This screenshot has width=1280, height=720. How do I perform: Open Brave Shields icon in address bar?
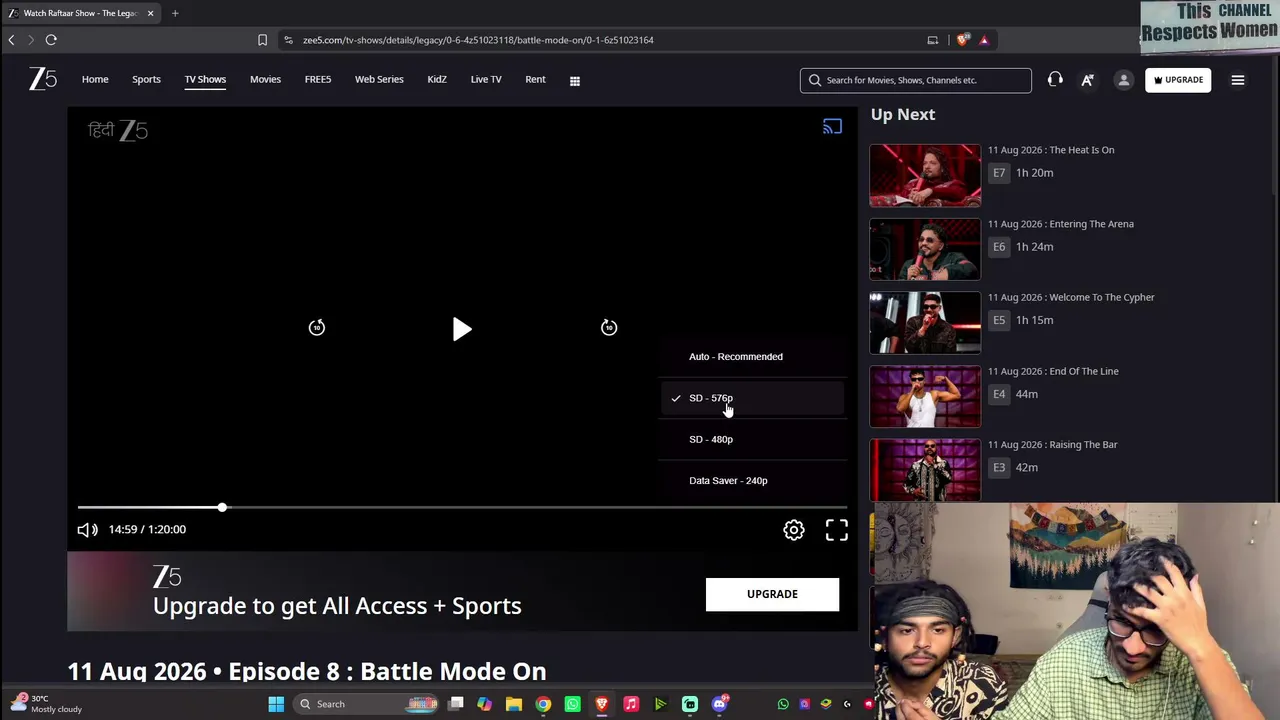coord(963,40)
